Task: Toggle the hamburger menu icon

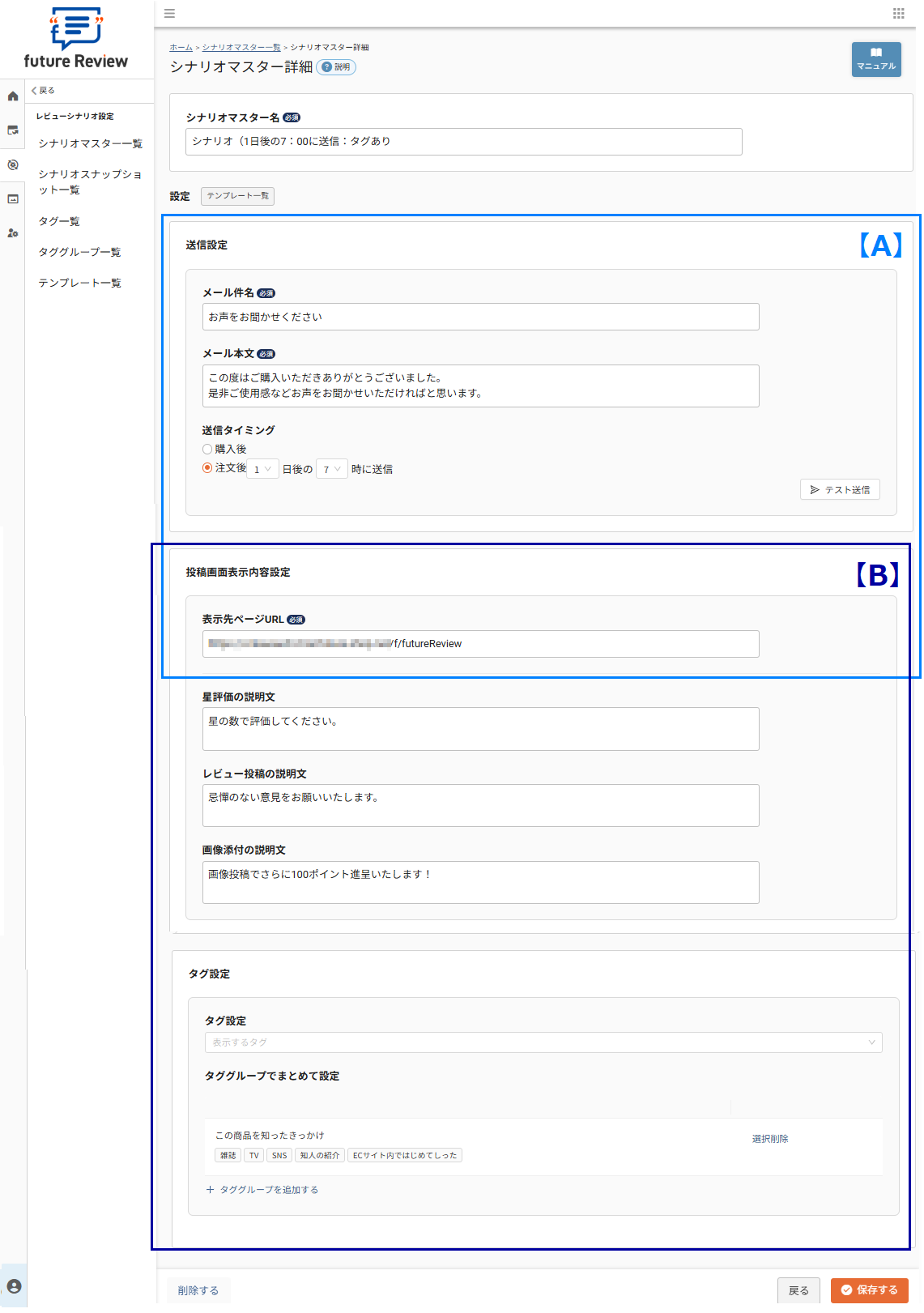Action: [169, 13]
